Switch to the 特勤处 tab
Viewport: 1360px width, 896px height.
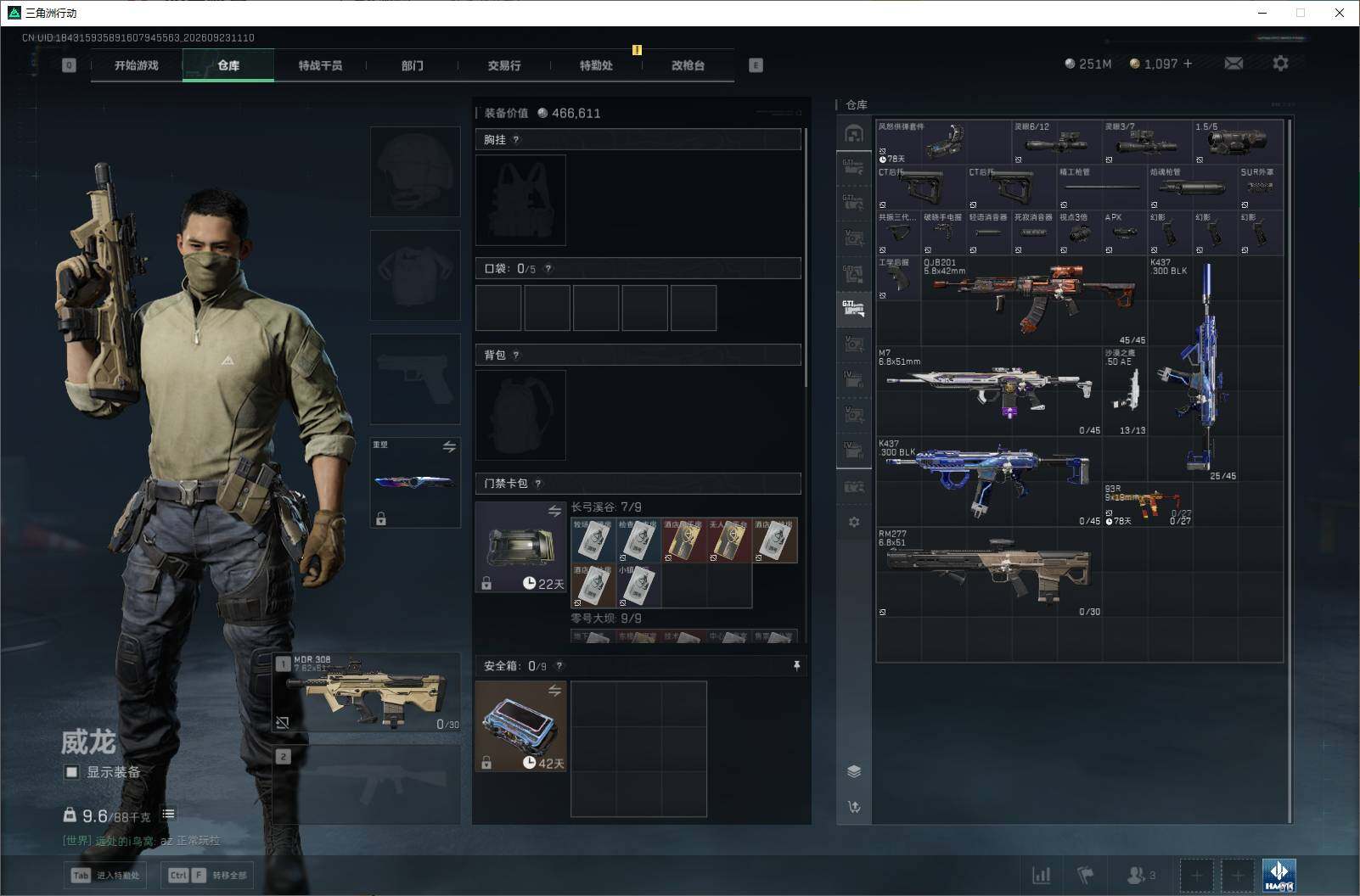596,65
